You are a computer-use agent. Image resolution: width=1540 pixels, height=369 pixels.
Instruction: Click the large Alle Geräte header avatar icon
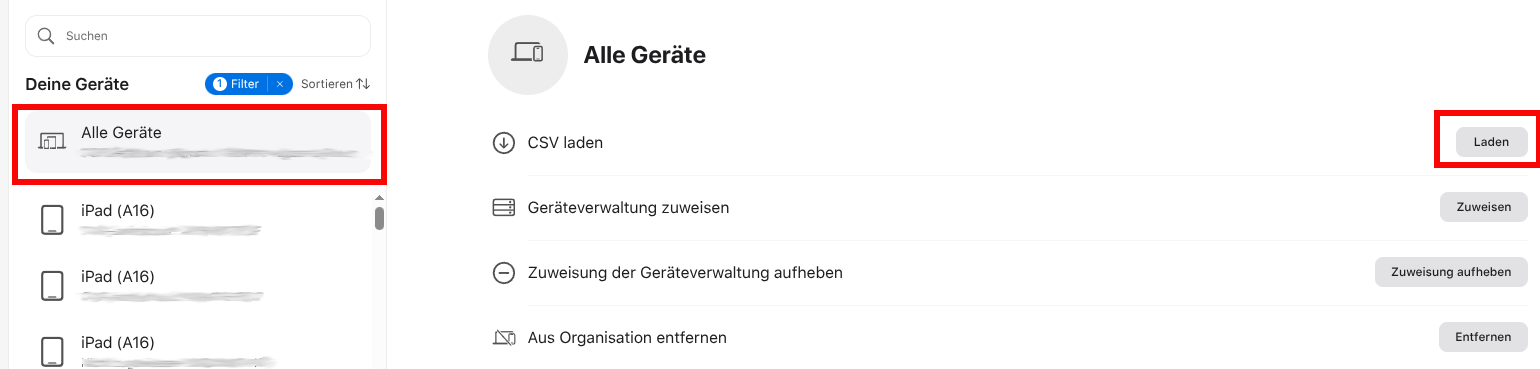click(x=528, y=54)
